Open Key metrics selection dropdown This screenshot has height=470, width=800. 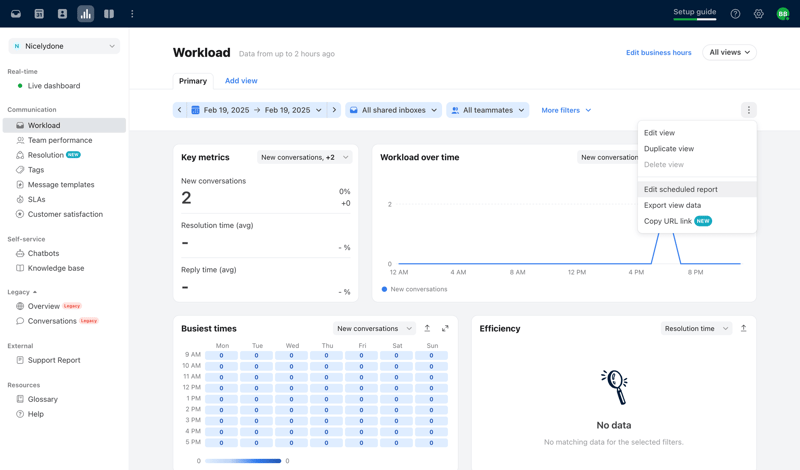pyautogui.click(x=304, y=157)
